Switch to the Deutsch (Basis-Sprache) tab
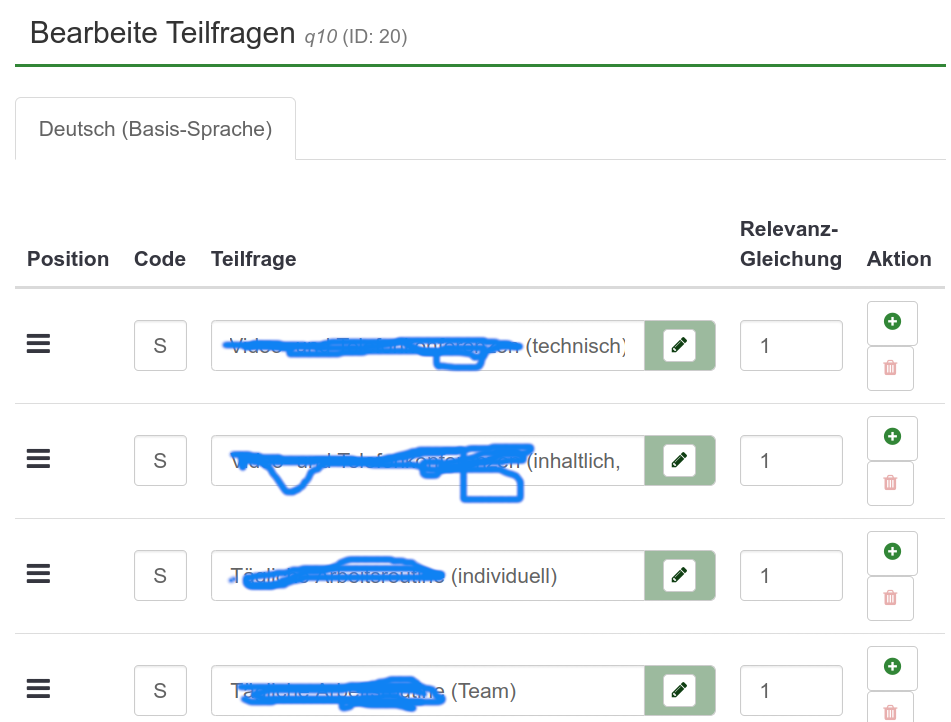This screenshot has height=722, width=951. [x=155, y=129]
